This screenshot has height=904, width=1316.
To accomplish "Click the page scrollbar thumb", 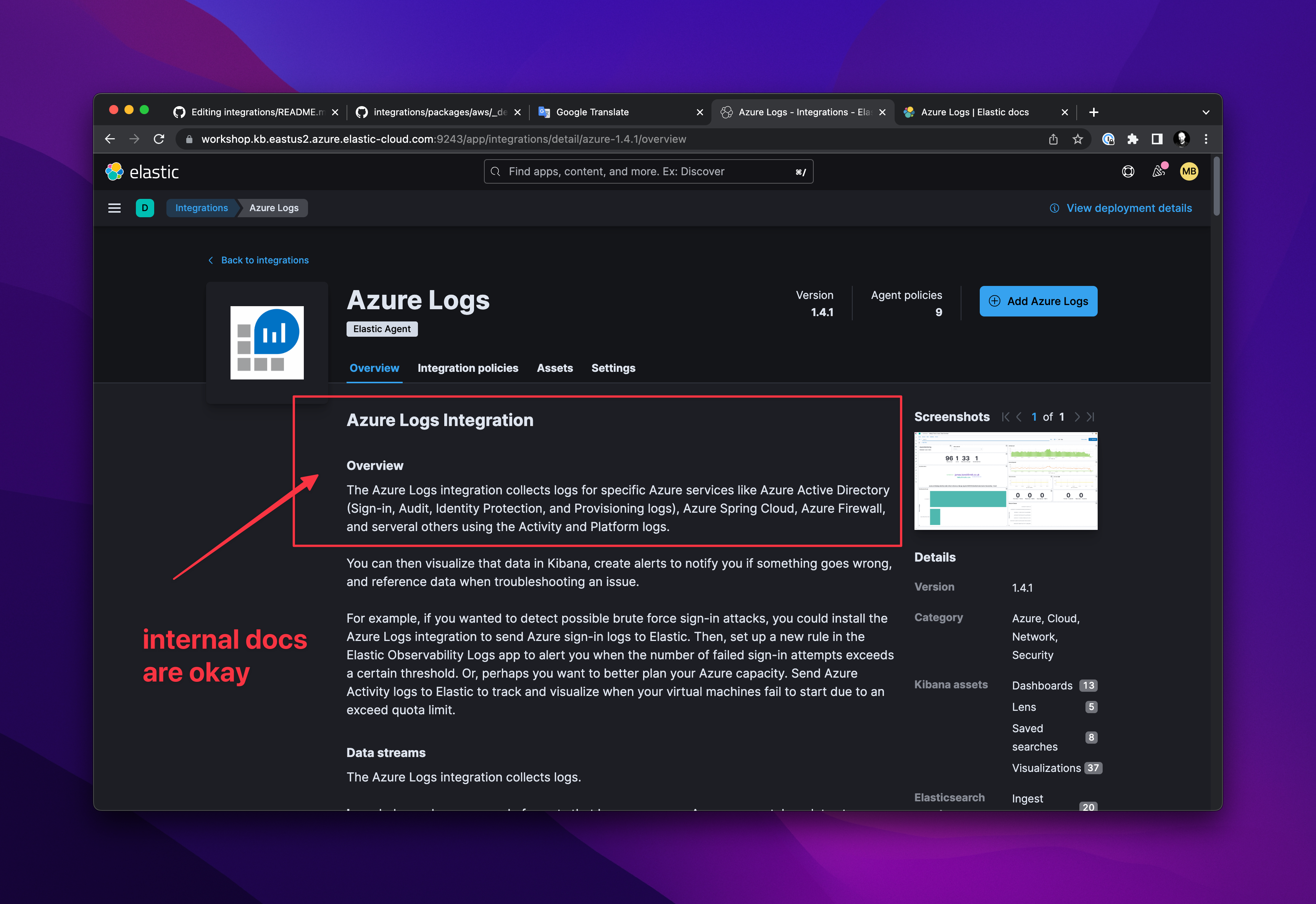I will click(1216, 187).
